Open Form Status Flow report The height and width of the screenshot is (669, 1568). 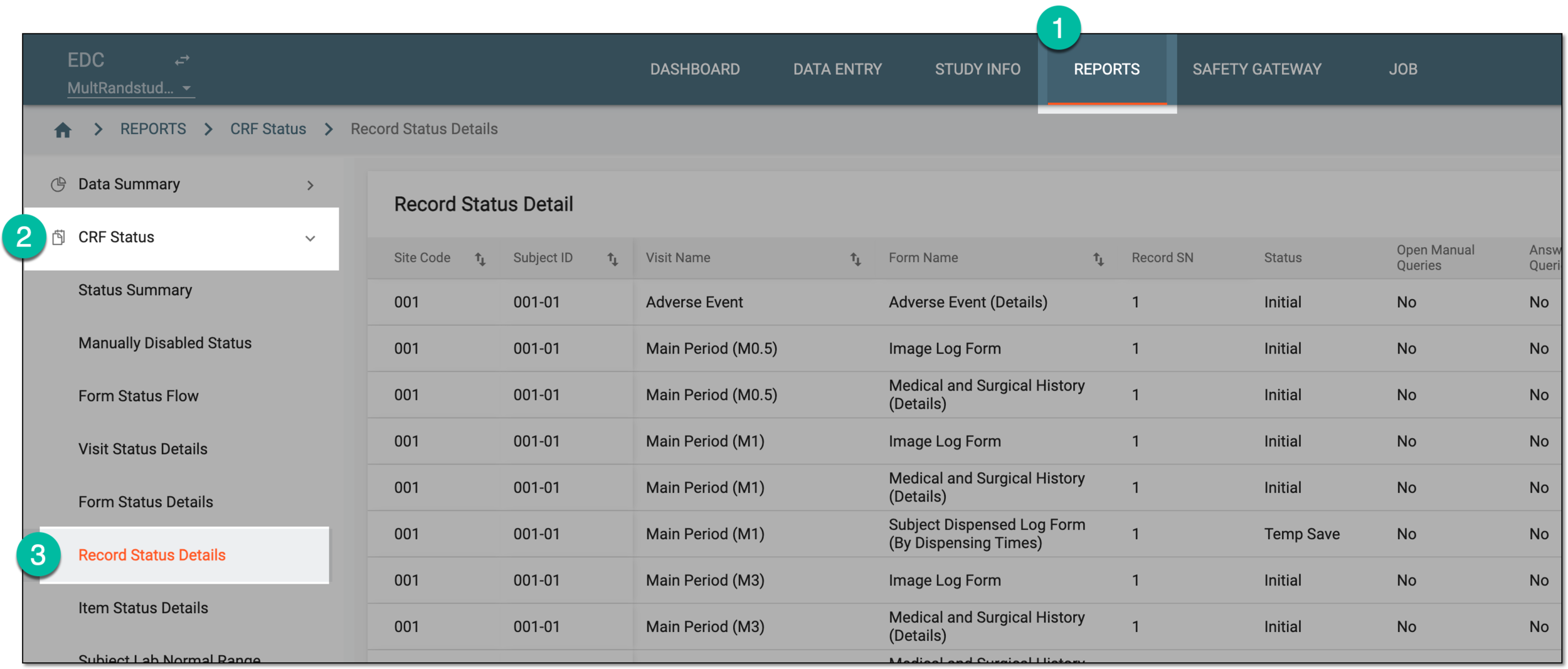click(139, 396)
